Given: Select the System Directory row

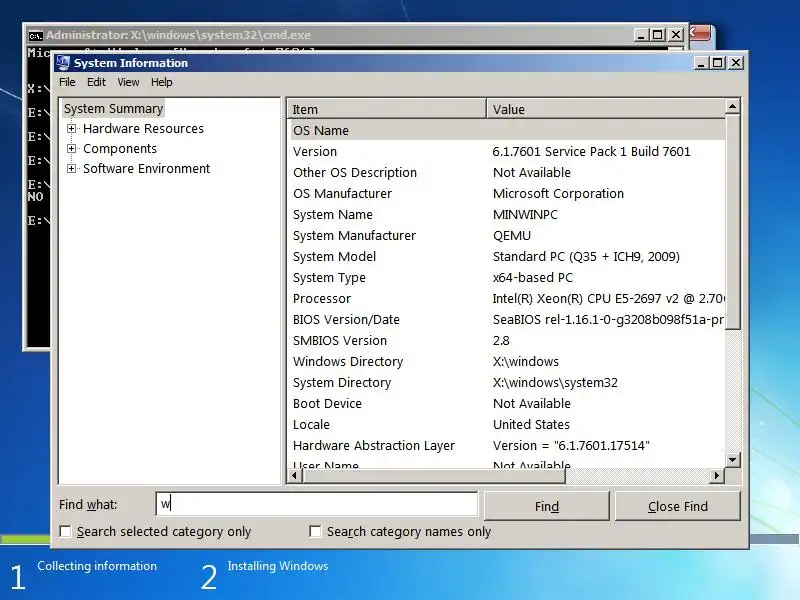Looking at the screenshot, I should tap(507, 382).
